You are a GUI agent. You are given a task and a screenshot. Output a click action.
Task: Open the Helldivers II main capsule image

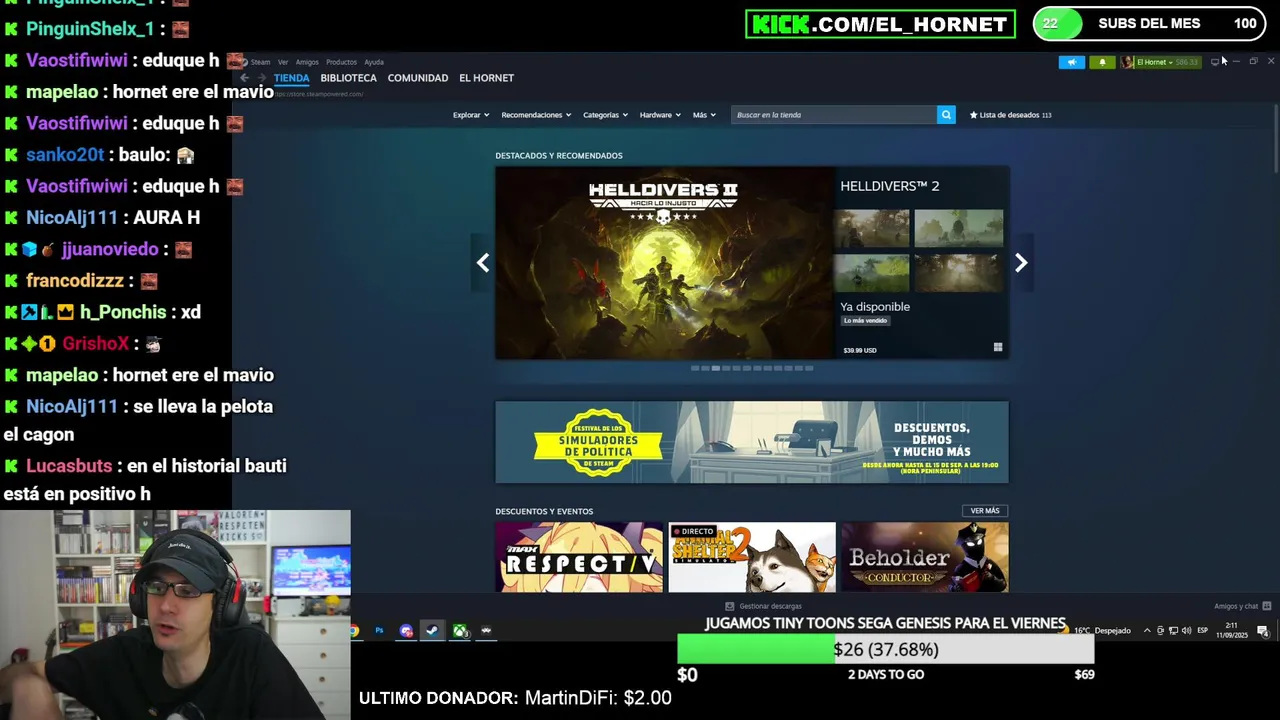click(664, 263)
